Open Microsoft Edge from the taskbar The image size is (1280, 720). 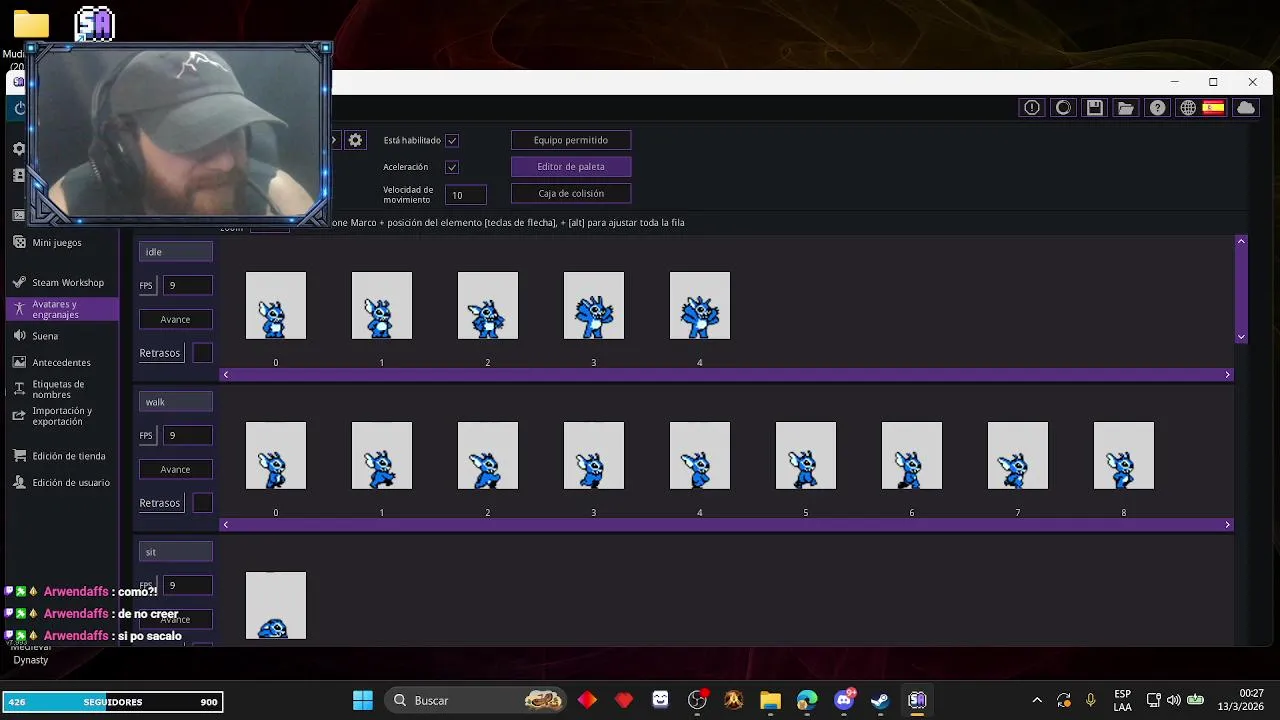click(x=807, y=700)
